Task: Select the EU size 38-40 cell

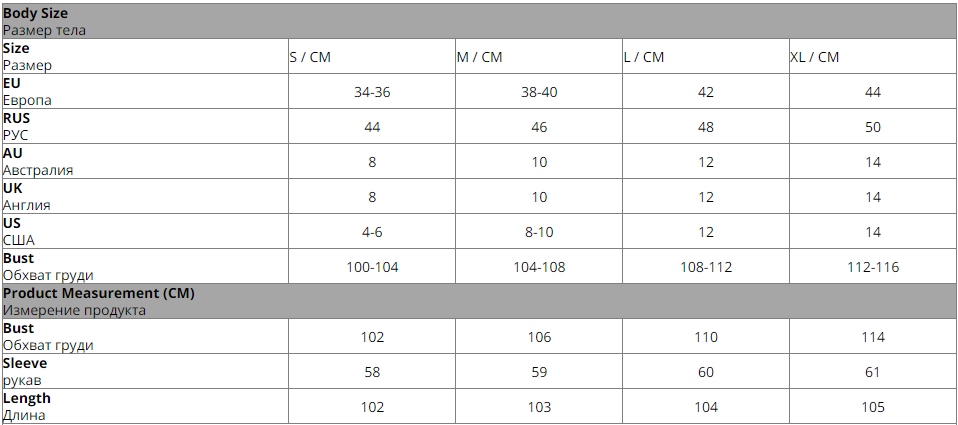Action: tap(539, 92)
